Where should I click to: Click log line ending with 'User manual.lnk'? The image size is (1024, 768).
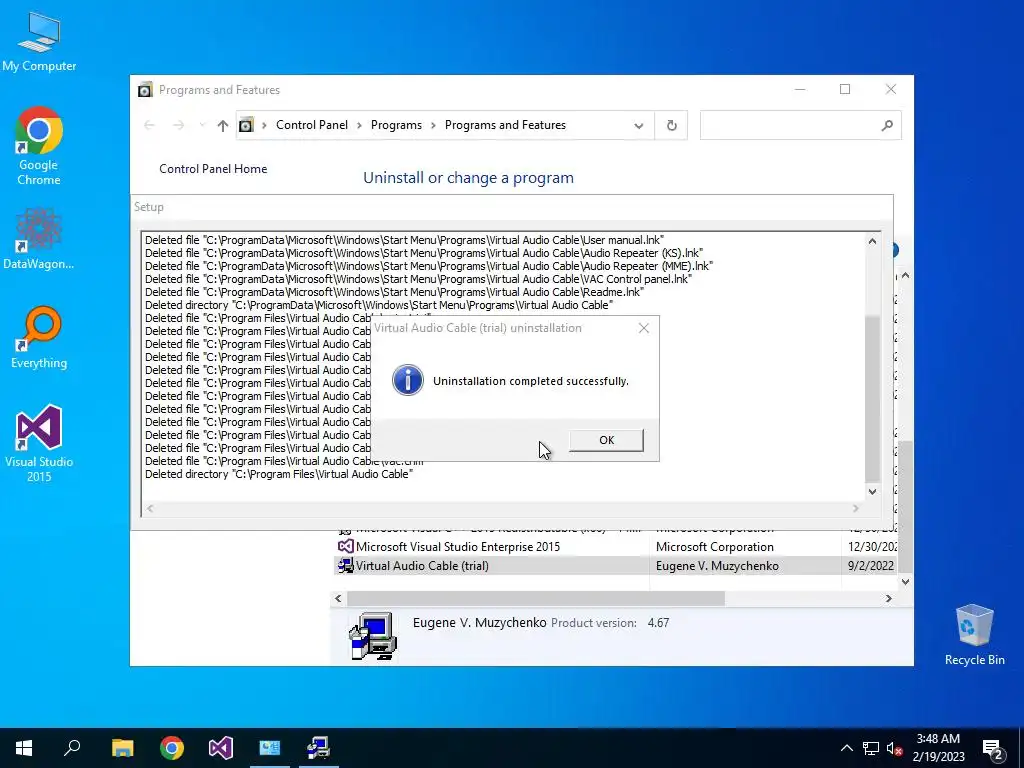[x=404, y=240]
